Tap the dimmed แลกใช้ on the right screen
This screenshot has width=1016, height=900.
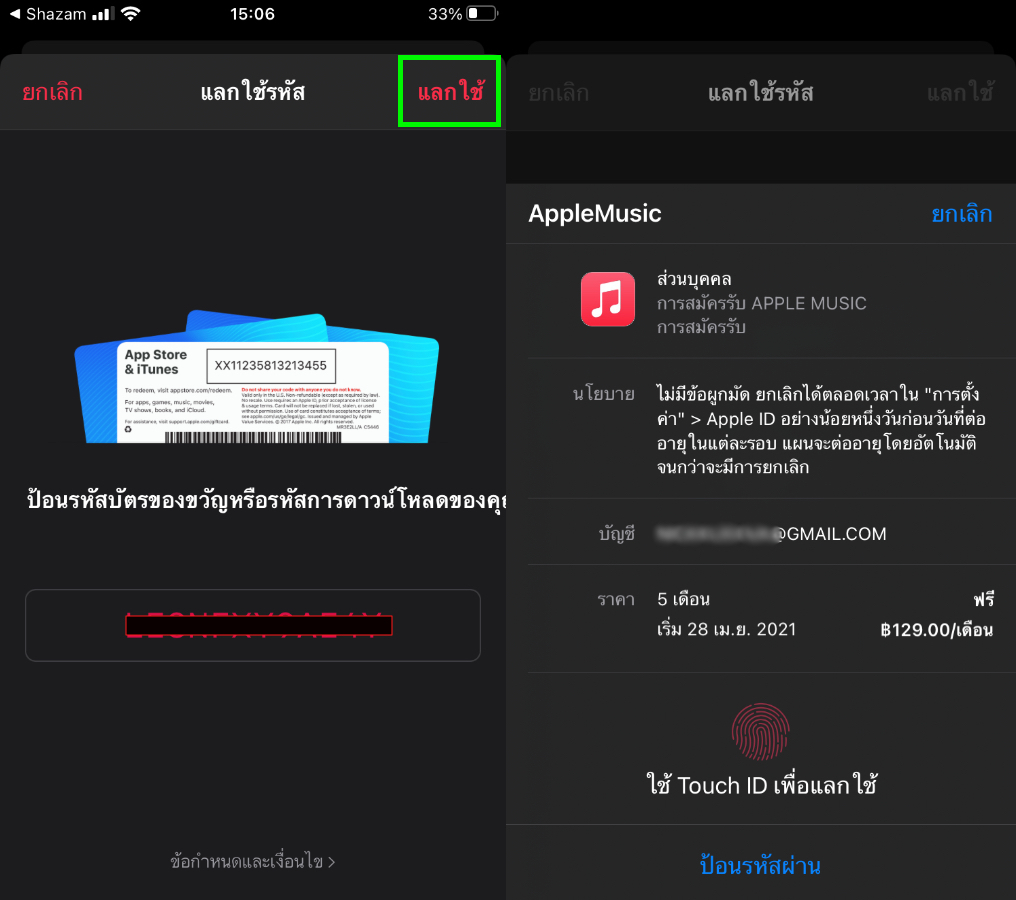[959, 94]
